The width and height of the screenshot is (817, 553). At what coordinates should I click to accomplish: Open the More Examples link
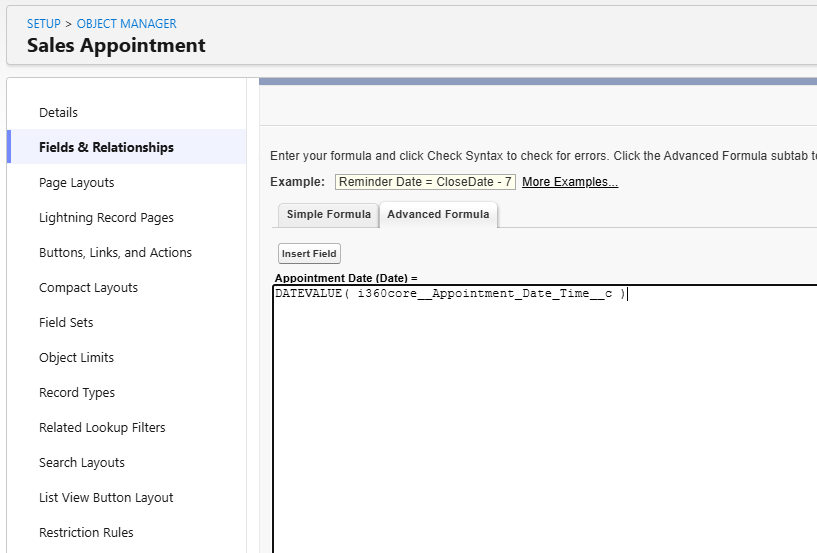570,182
